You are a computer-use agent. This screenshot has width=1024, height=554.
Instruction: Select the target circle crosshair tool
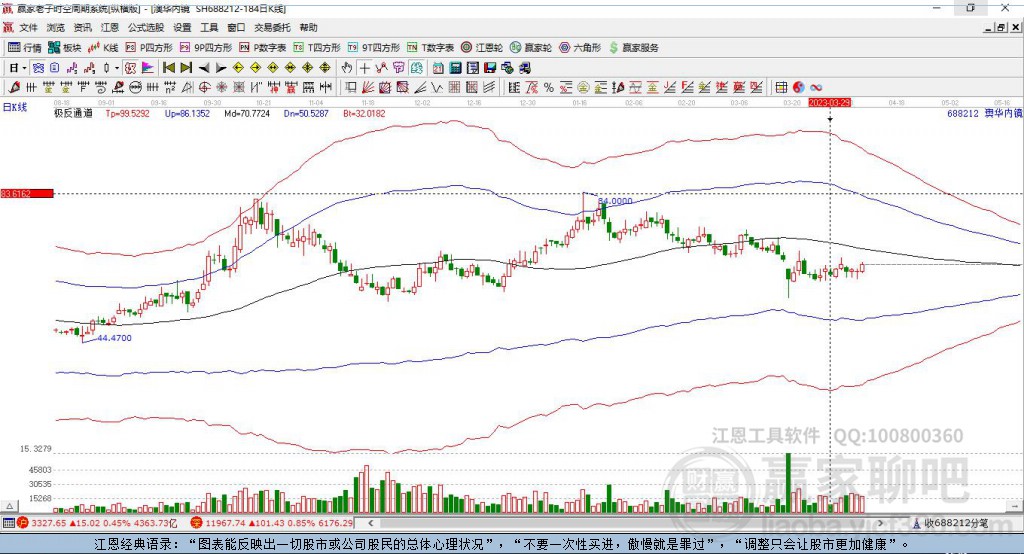204,87
